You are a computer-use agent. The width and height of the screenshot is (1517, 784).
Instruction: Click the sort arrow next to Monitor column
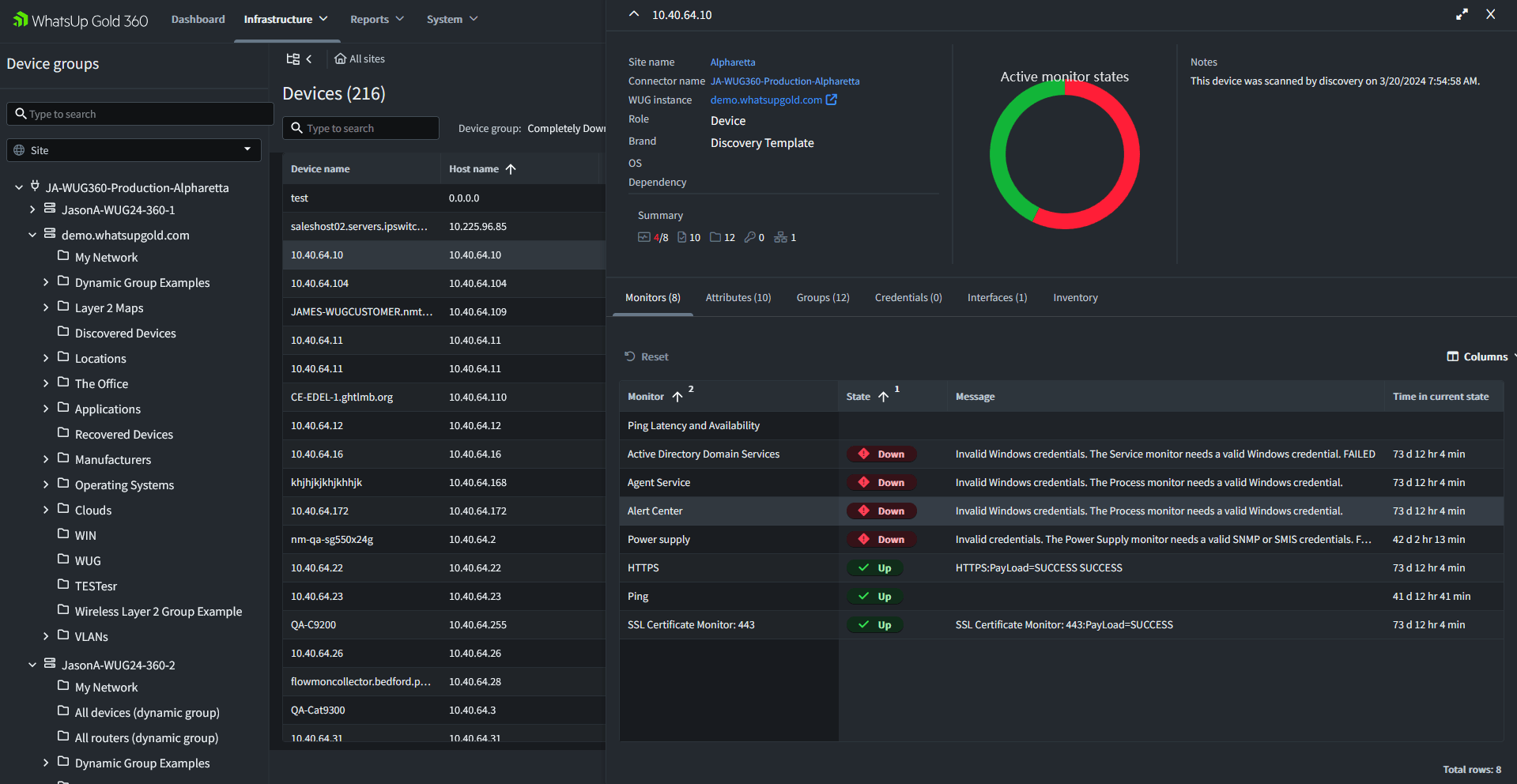[x=677, y=397]
